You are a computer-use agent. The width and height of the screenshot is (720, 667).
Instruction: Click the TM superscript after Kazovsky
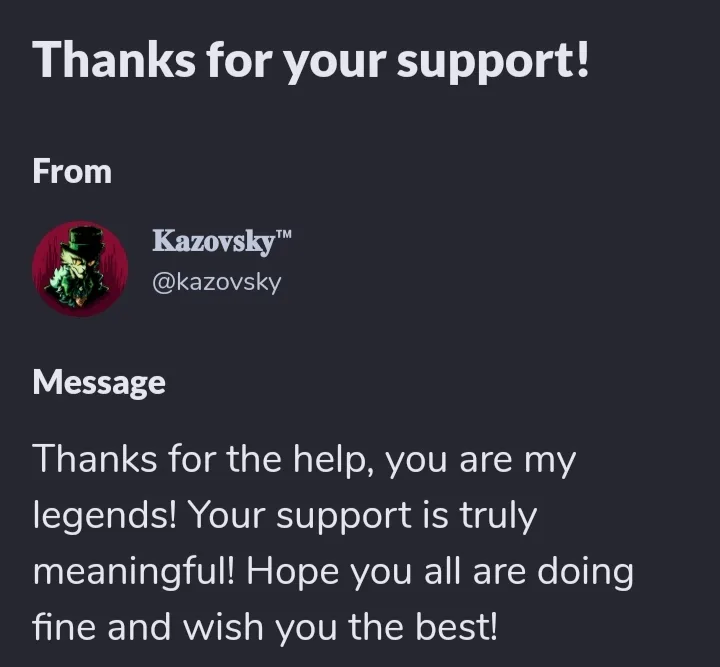click(284, 234)
